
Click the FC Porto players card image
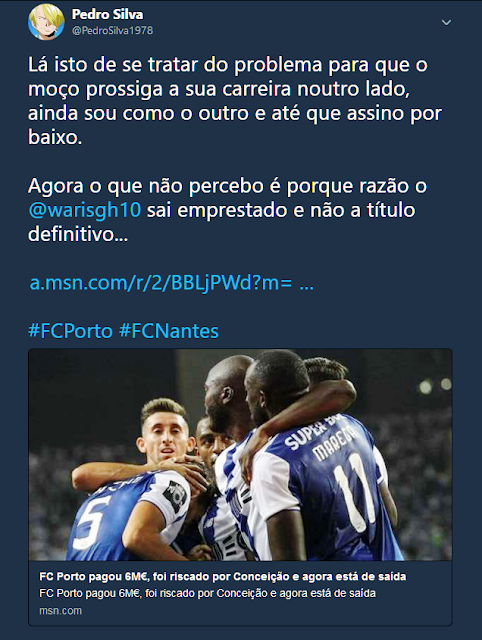240,455
